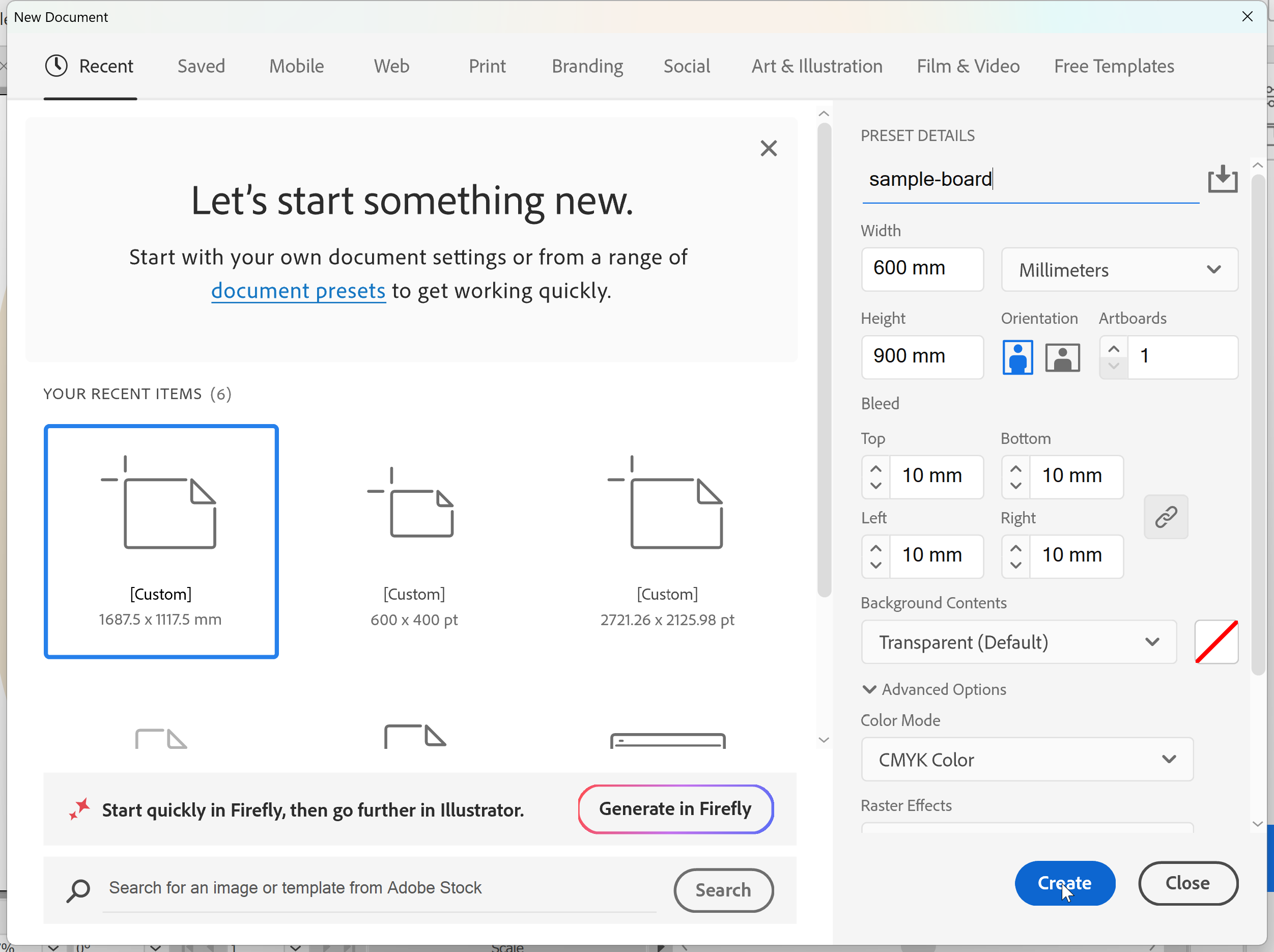Screen dimensions: 1274x952
Task: Open the Background Contents dropdown
Action: (x=1018, y=641)
